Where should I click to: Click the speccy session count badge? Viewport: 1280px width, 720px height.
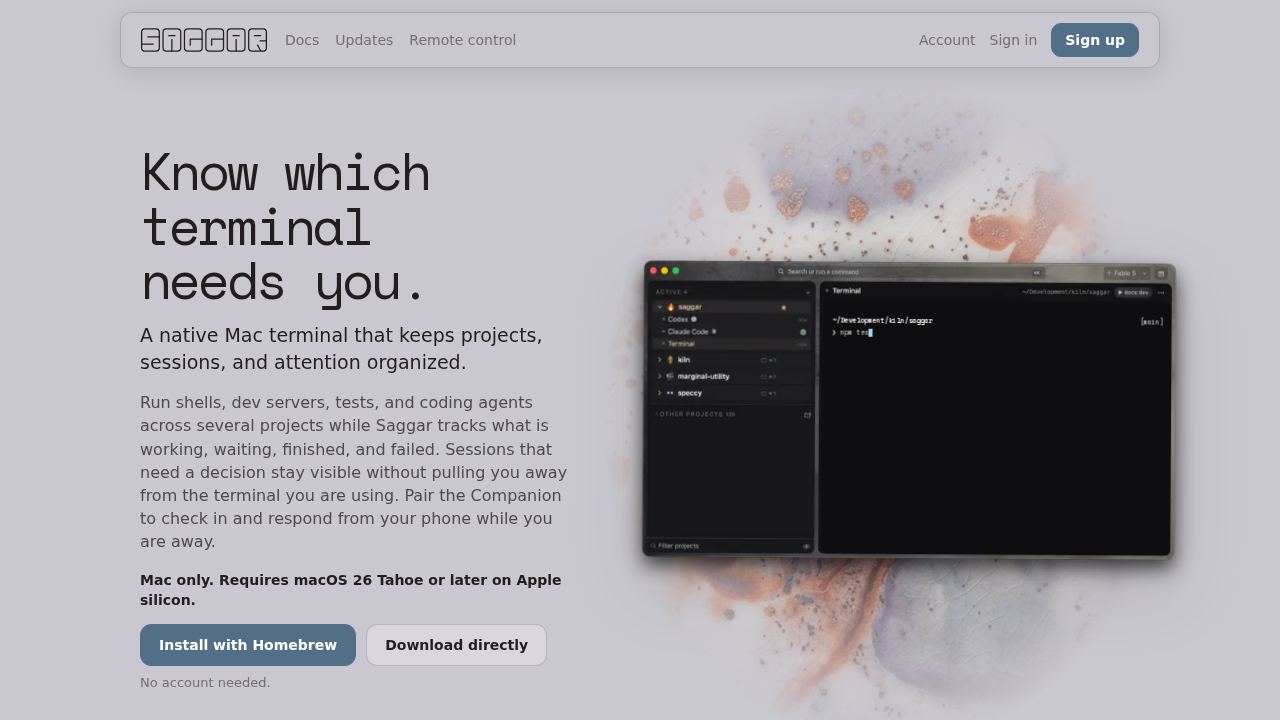tap(769, 393)
